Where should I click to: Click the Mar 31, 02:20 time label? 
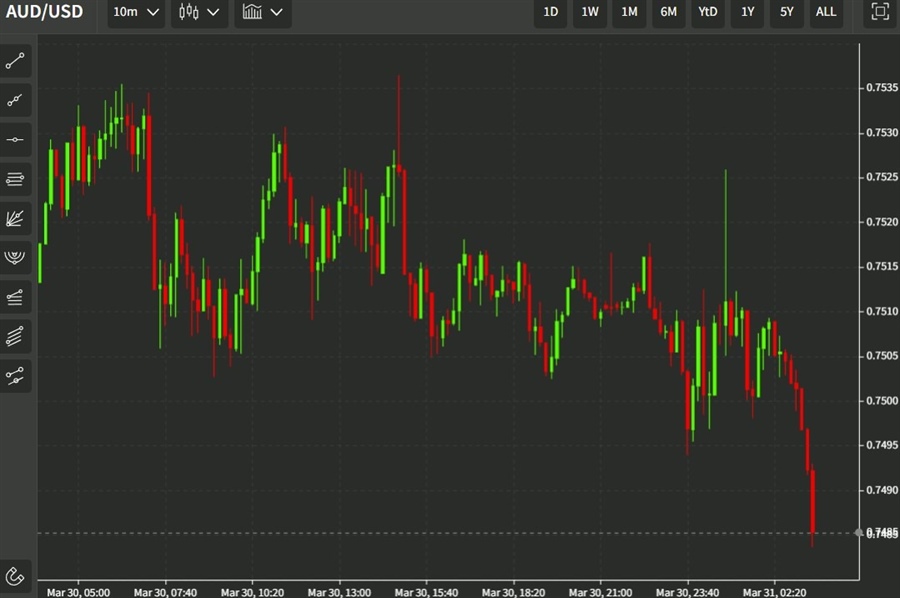(774, 592)
